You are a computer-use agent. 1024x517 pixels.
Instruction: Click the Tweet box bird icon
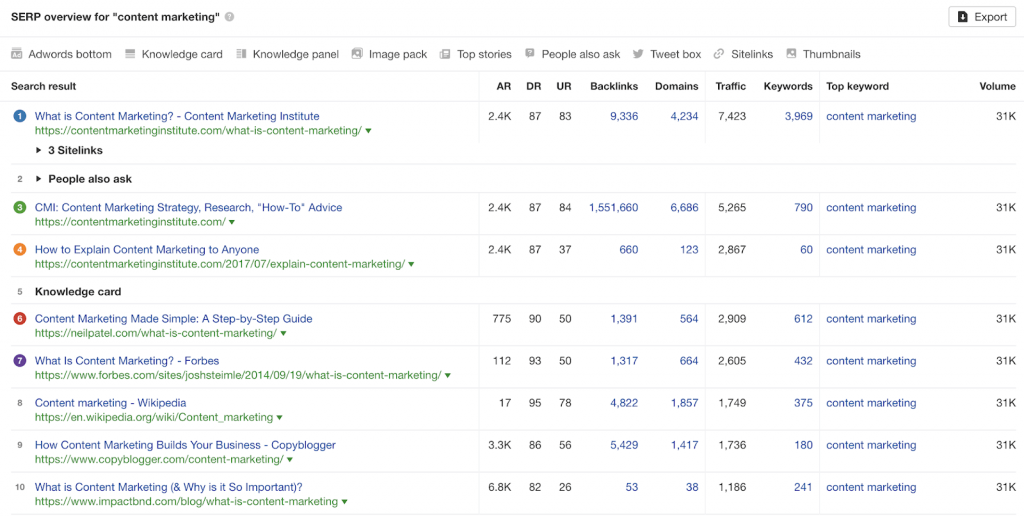[x=638, y=54]
